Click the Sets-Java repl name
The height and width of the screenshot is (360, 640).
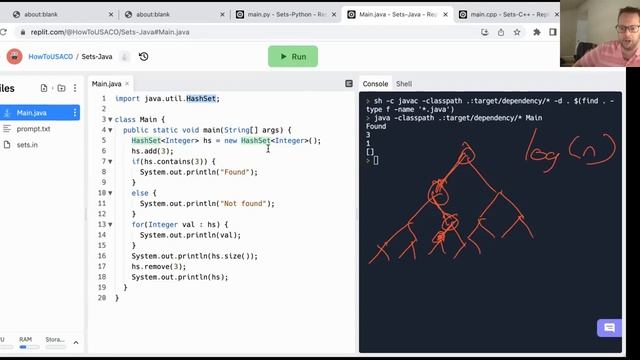[x=97, y=57]
